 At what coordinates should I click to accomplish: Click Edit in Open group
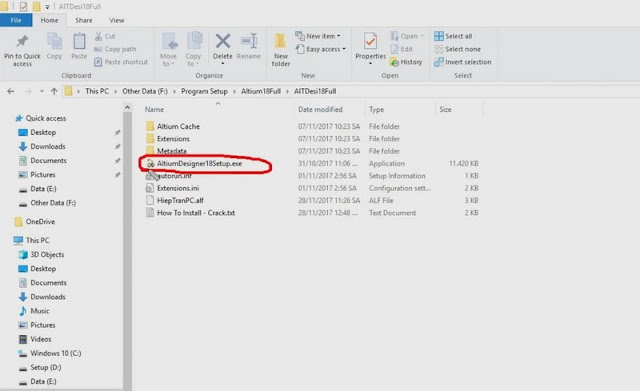pyautogui.click(x=402, y=49)
